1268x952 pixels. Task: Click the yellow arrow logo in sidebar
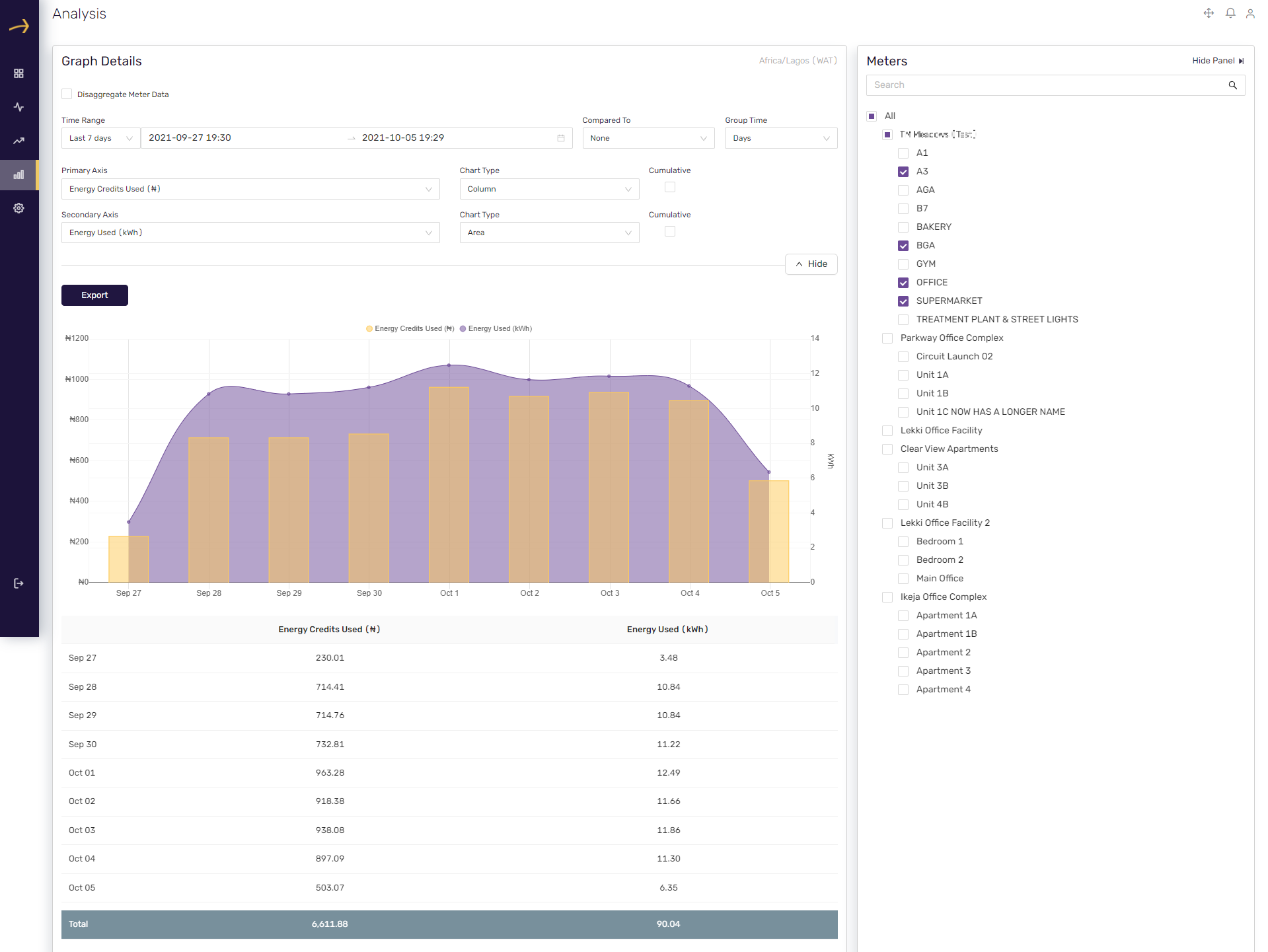pyautogui.click(x=19, y=26)
